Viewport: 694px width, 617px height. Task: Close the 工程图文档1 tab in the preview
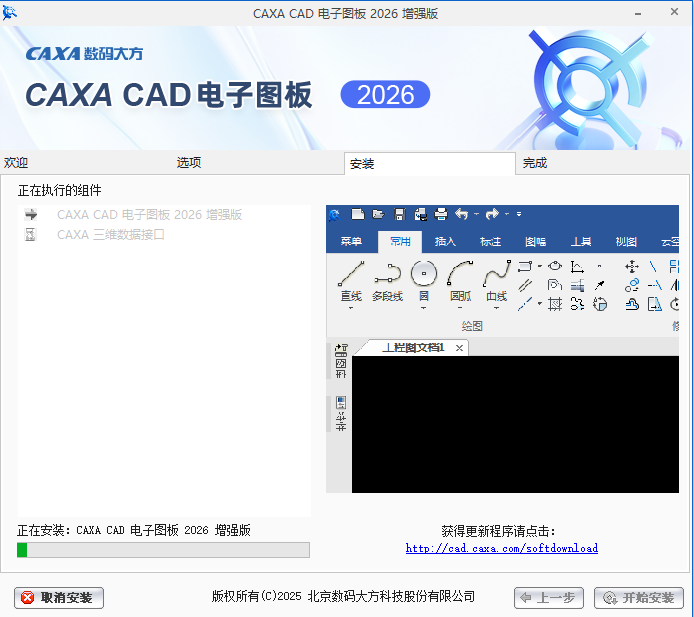tap(459, 348)
